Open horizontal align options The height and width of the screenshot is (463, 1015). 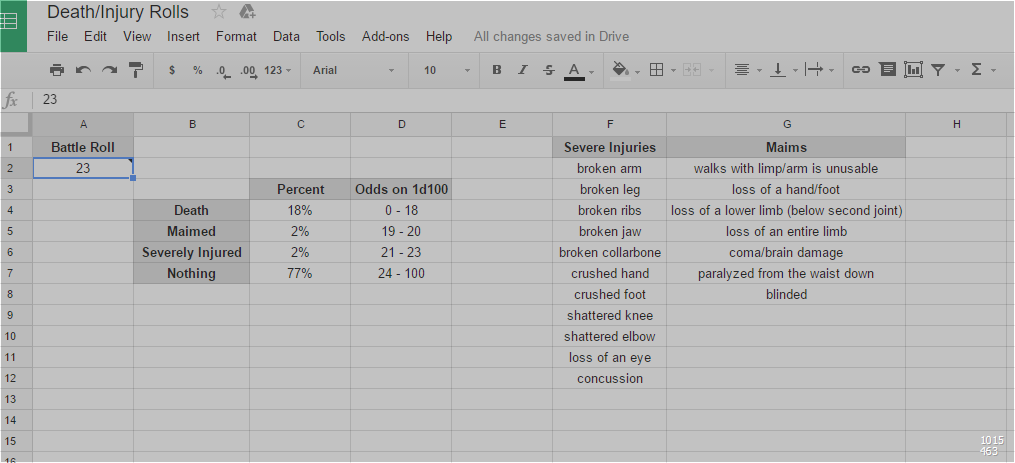point(742,70)
